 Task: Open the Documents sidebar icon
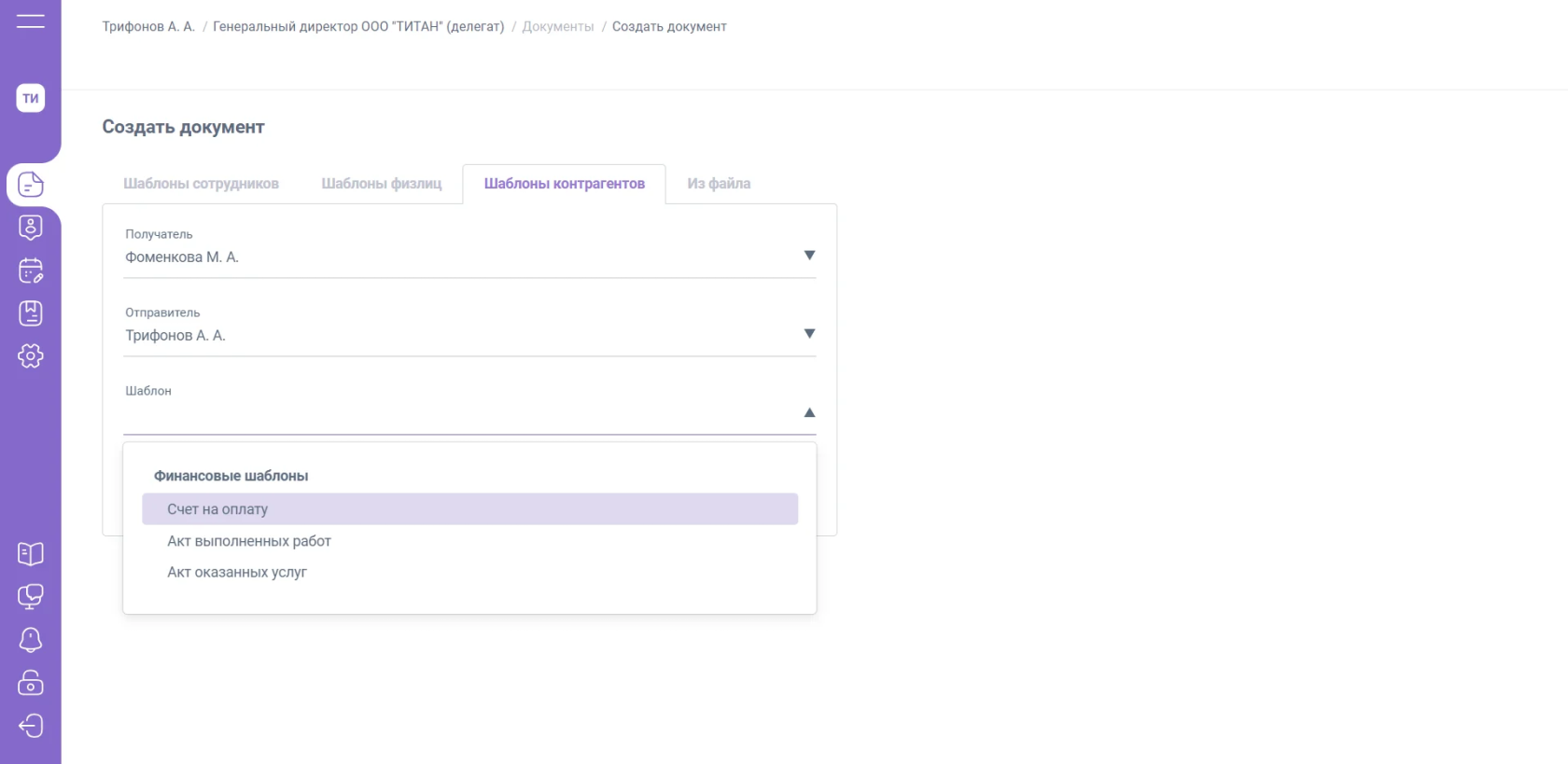(31, 185)
